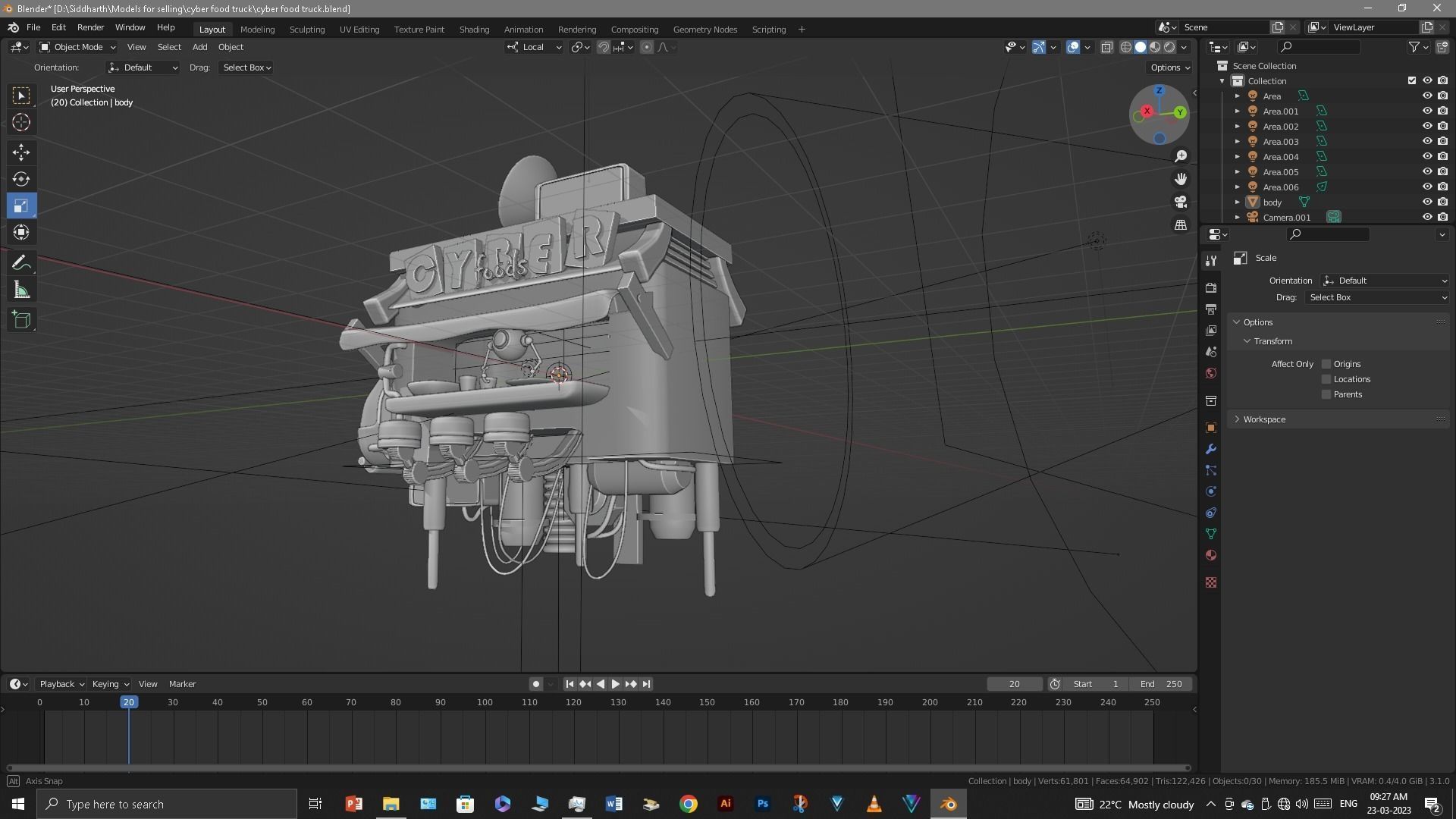Viewport: 1456px width, 819px height.
Task: Select the Scale tool in toolbar
Action: 21,206
